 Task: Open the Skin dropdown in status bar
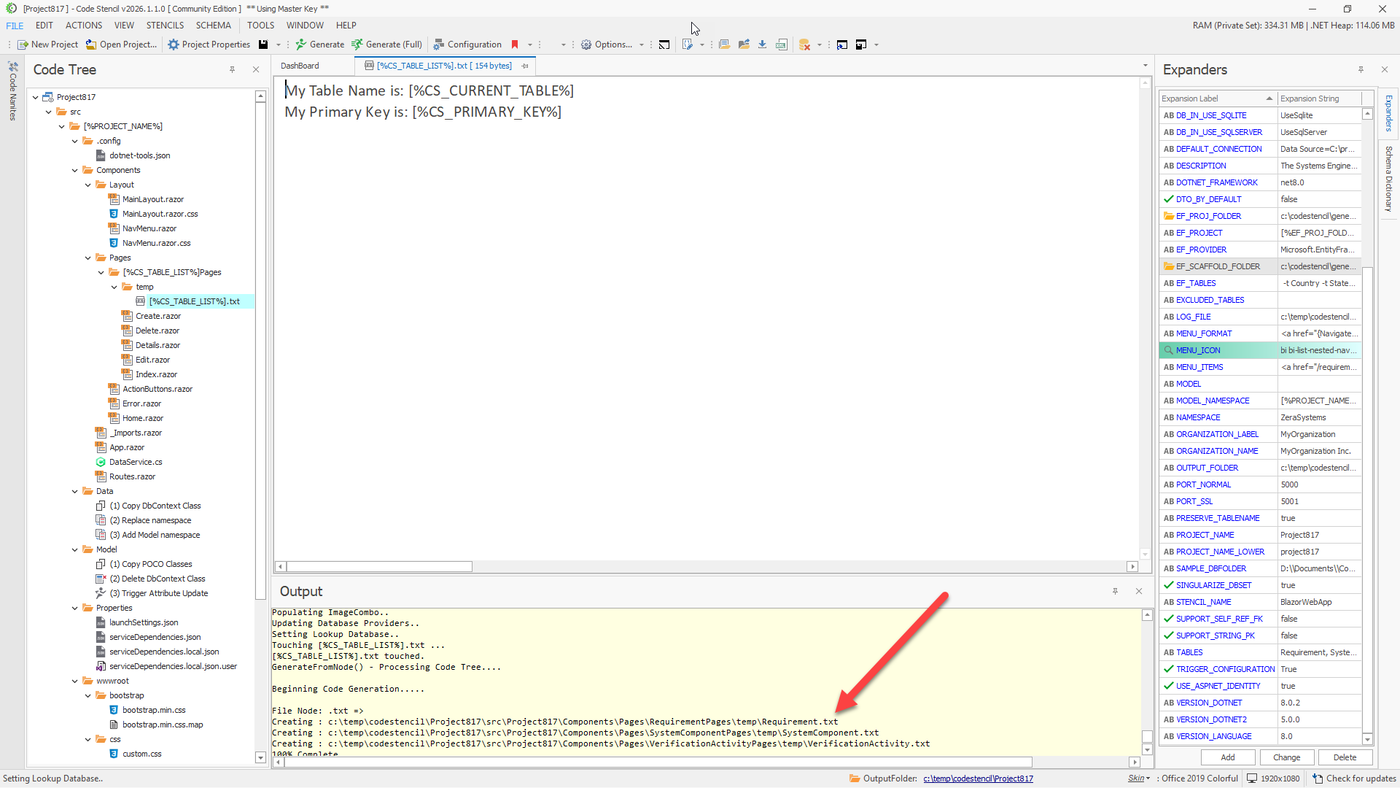1138,778
